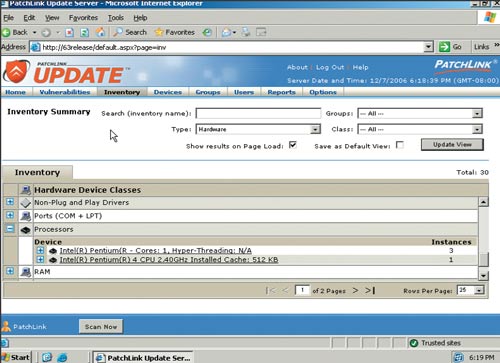The image size is (500, 363).
Task: Expand Intel Pentium Cores: 1 device entry
Action: coord(40,250)
